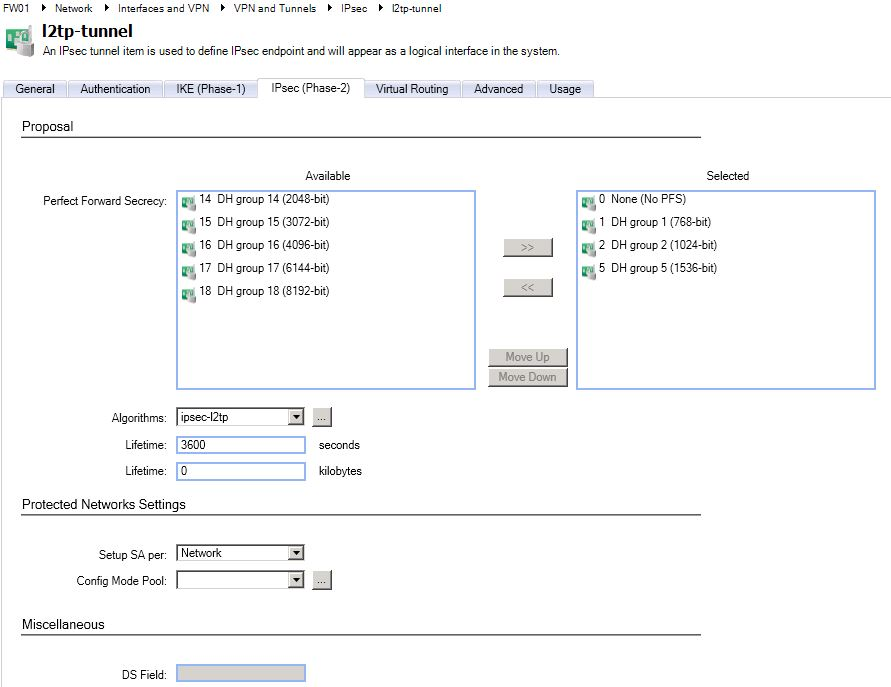Click IPsec in the breadcrumb path
This screenshot has height=687, width=891.
point(354,8)
